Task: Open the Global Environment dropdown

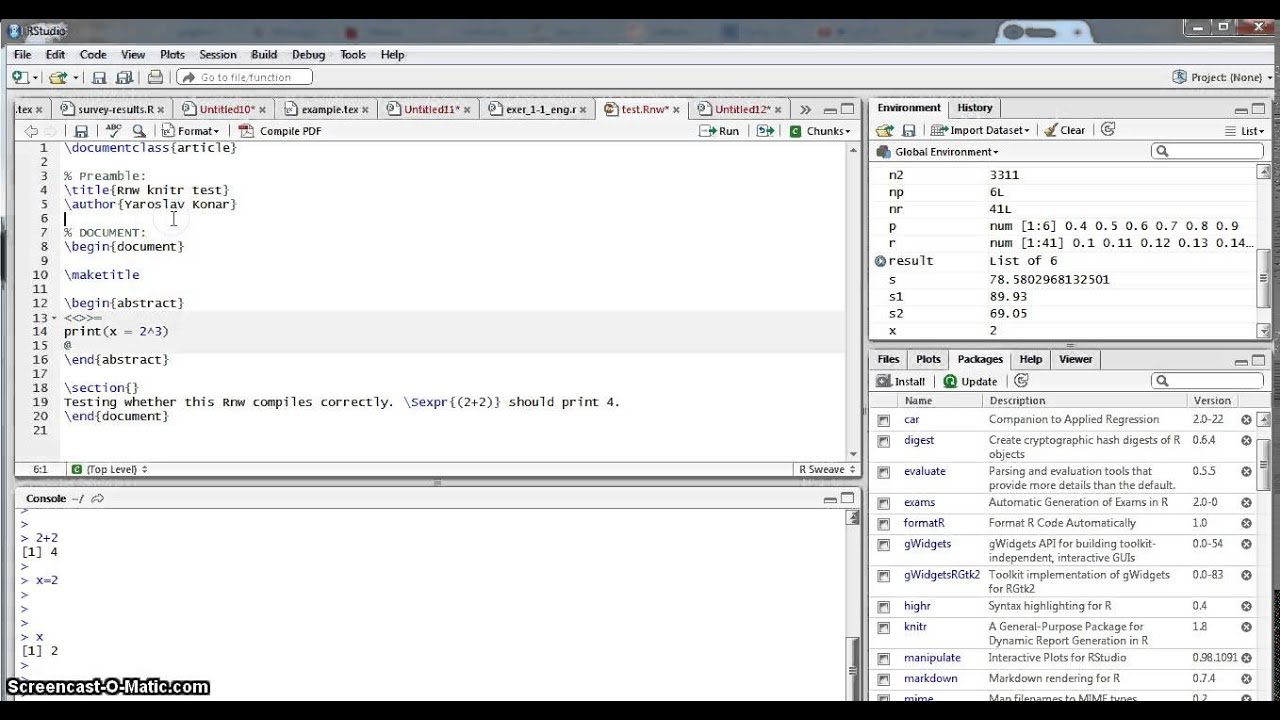Action: click(x=938, y=152)
